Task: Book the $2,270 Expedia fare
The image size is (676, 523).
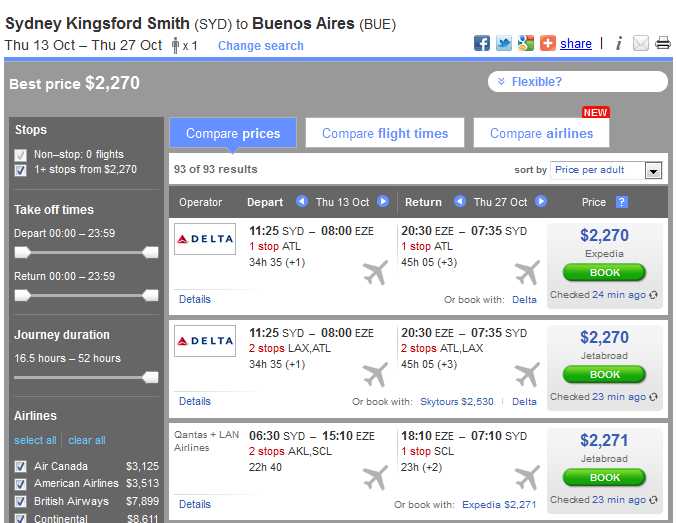Action: click(604, 272)
